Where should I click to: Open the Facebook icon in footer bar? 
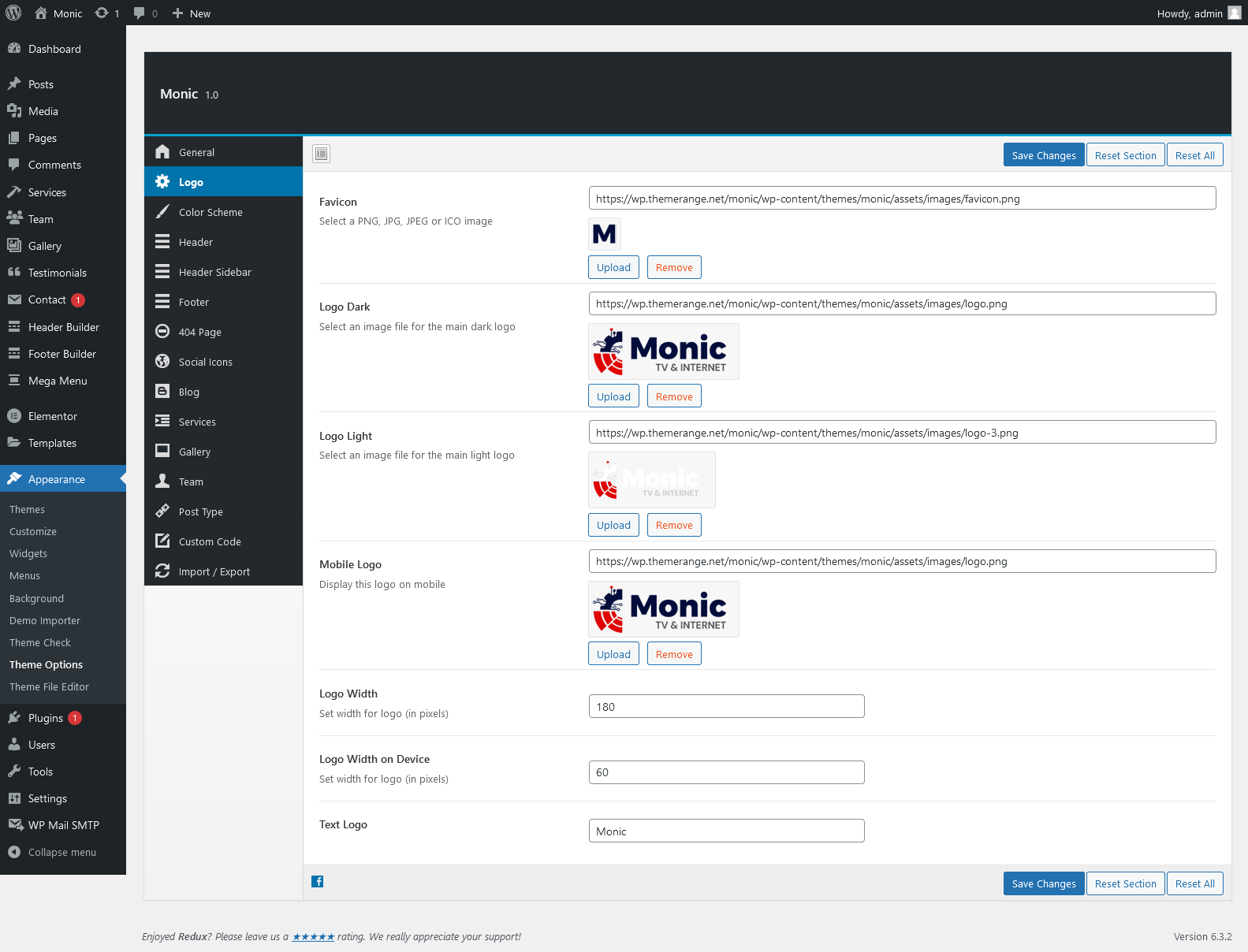pos(317,881)
